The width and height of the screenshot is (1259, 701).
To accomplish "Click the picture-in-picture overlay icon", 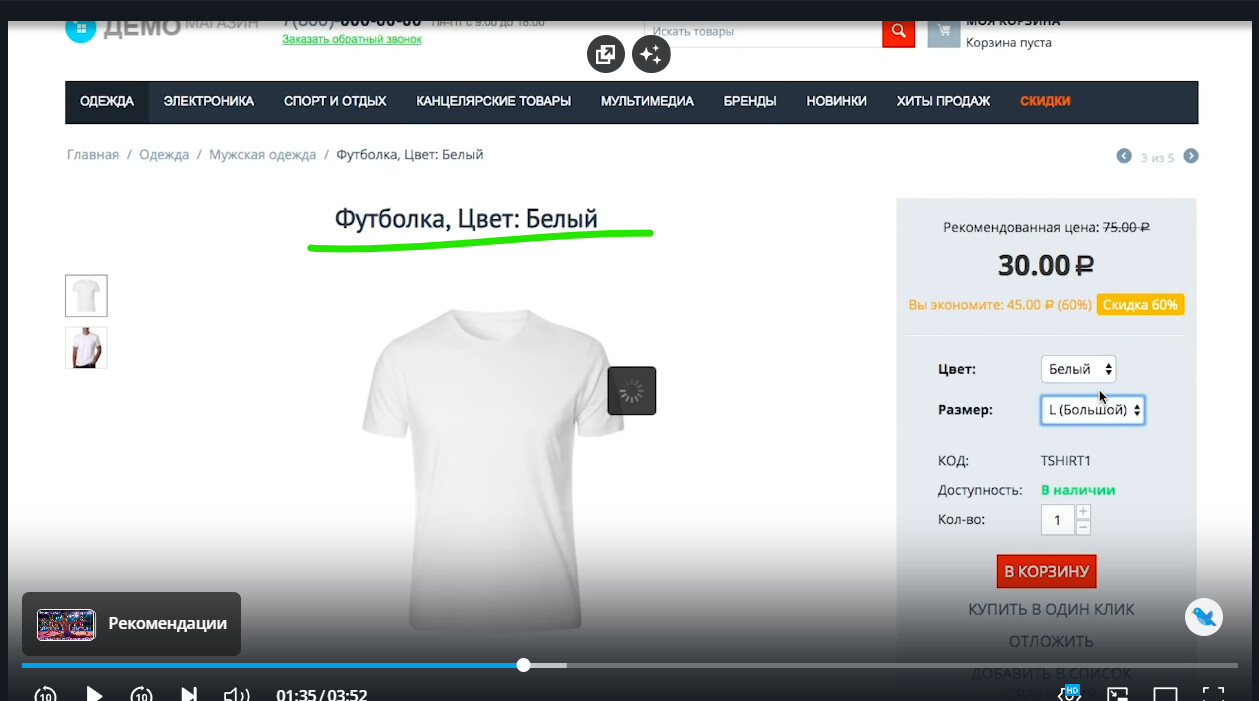I will click(605, 54).
